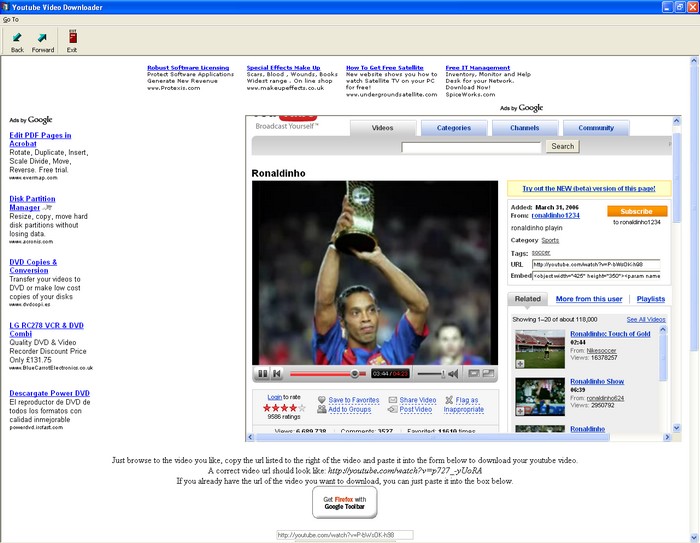This screenshot has height=543, width=700.
Task: Click the third related Ronaldinho video link
Action: pos(588,429)
